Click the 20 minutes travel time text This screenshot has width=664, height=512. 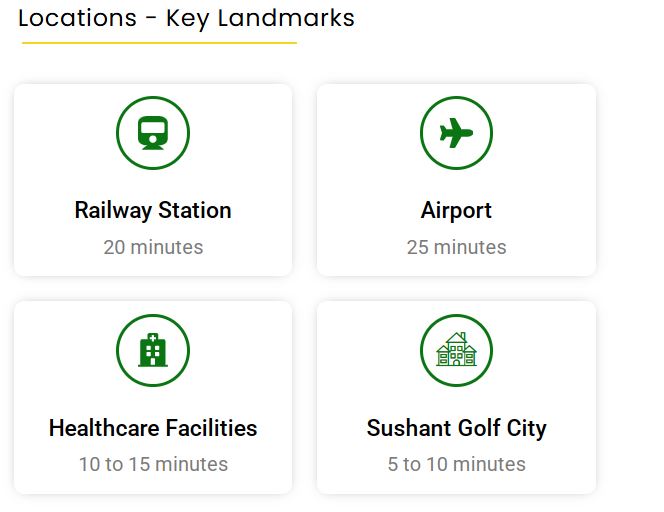(x=153, y=247)
